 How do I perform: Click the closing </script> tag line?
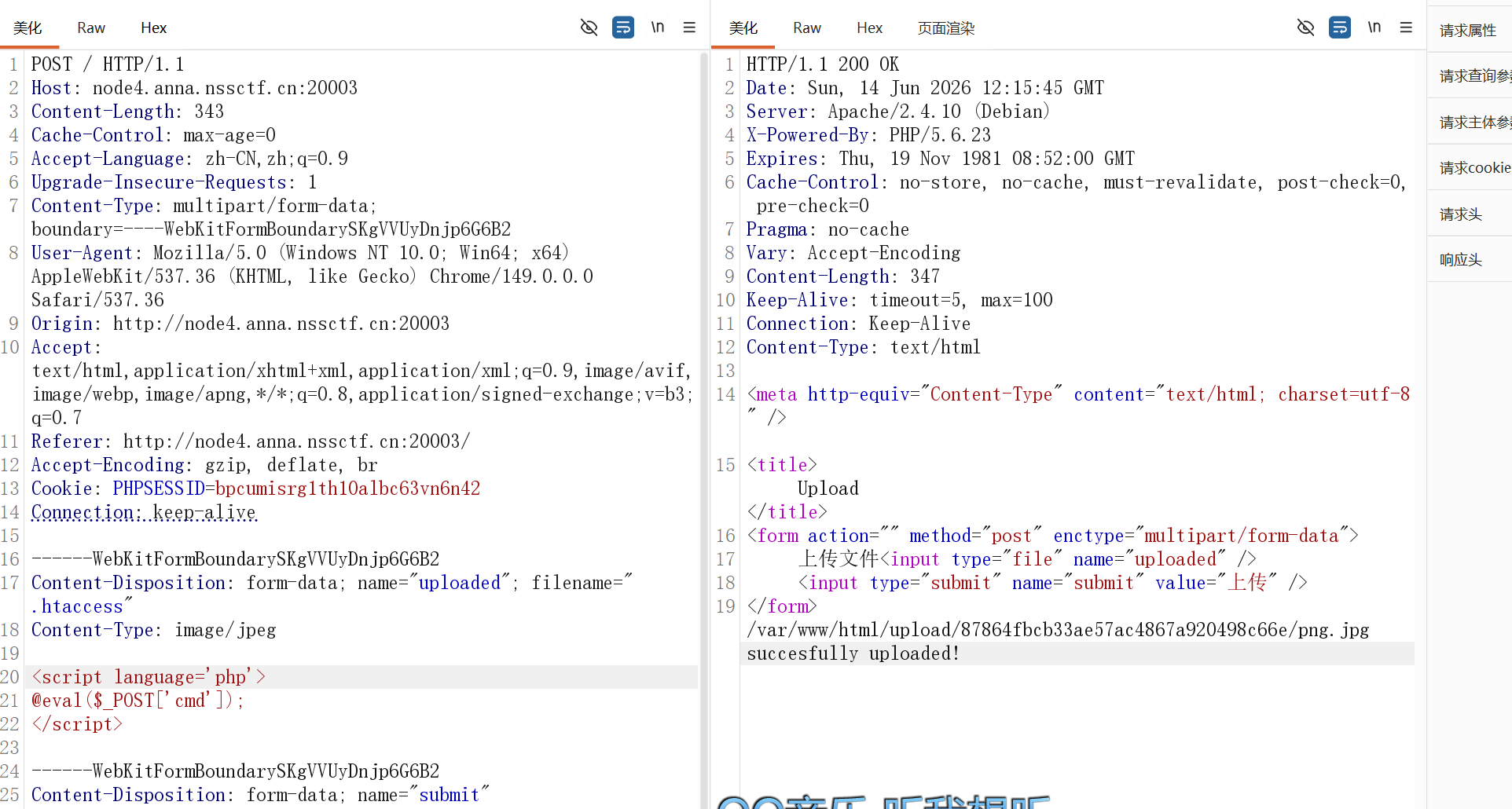77,724
